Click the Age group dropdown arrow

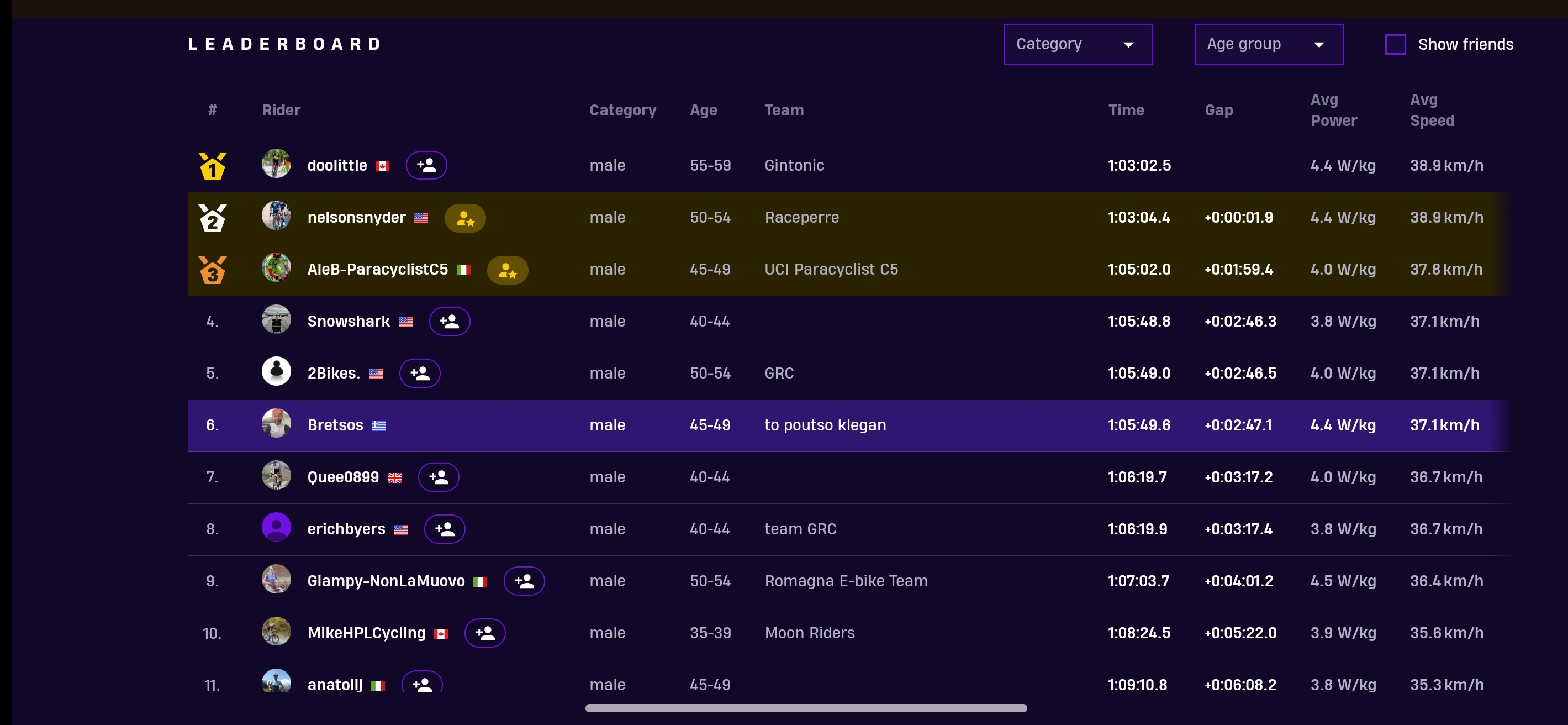1318,44
